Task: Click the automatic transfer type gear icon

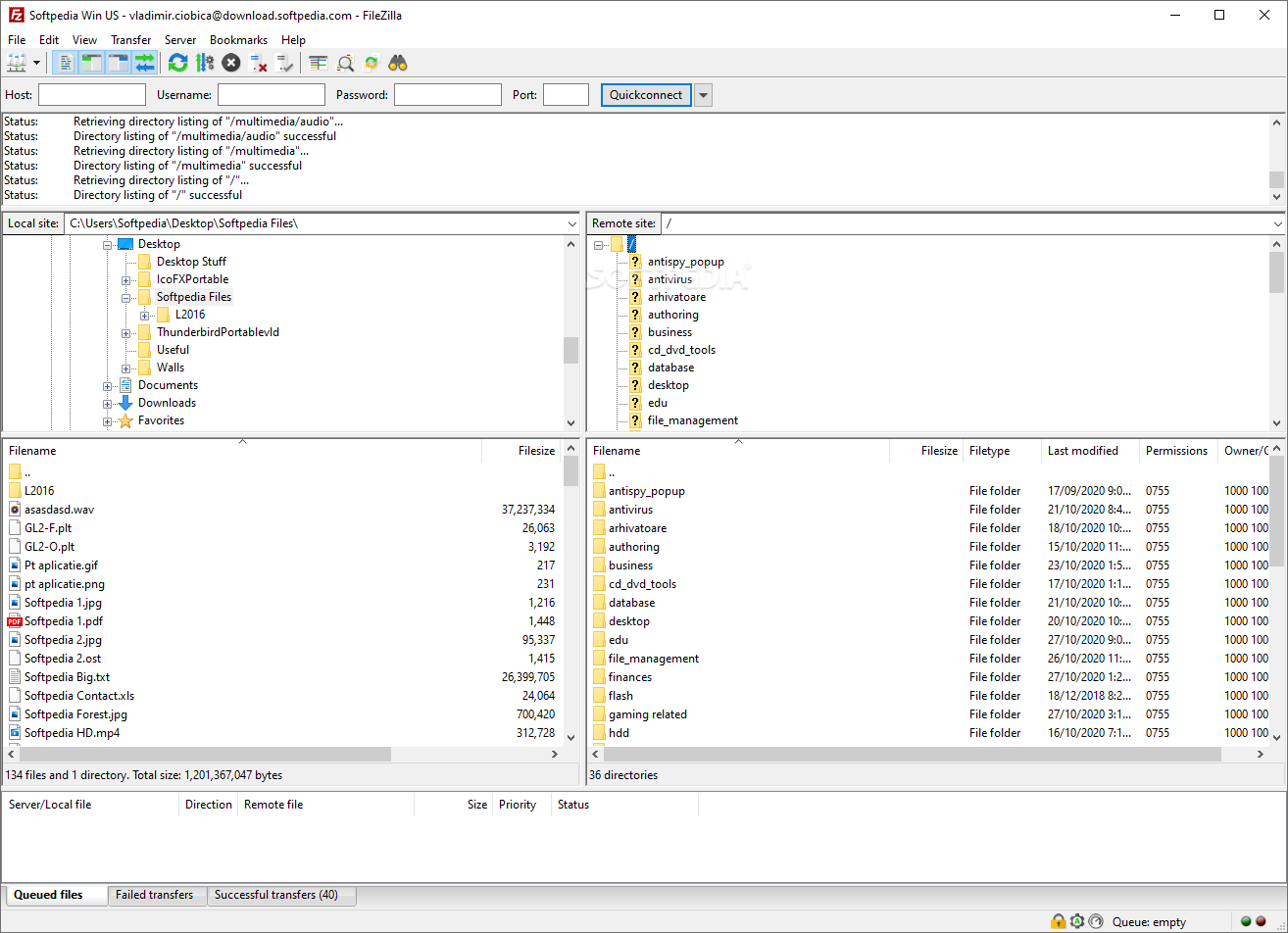Action: 1077,921
